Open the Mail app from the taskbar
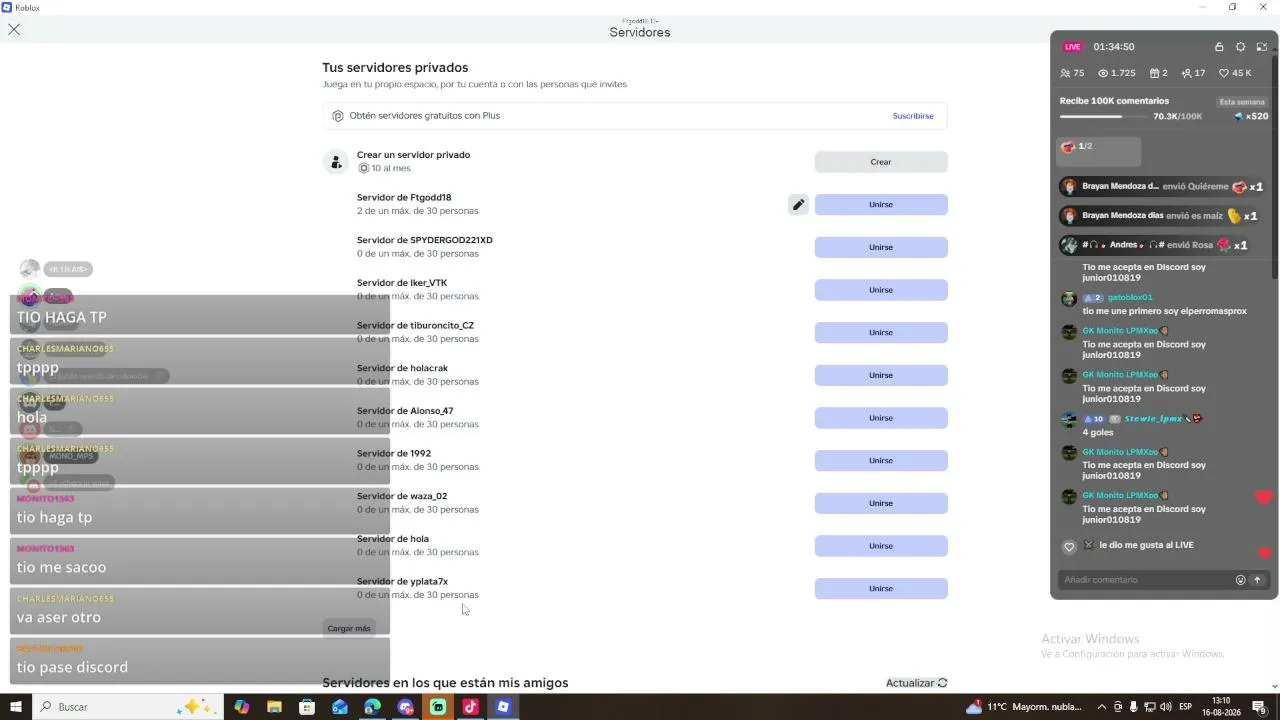This screenshot has width=1280, height=720. 340,707
